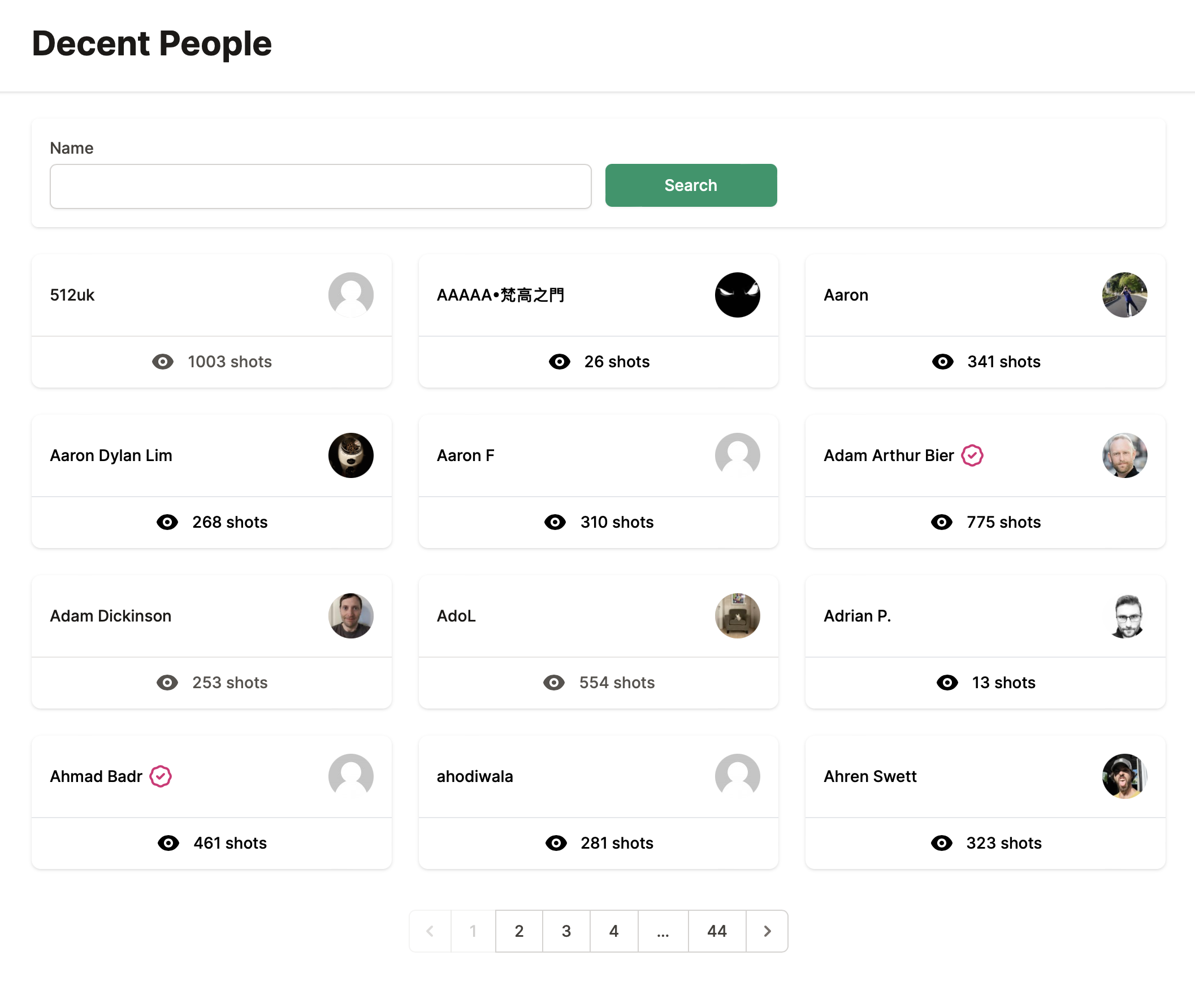
Task: Click the eye icon on Ahren Swett's card
Action: (942, 843)
